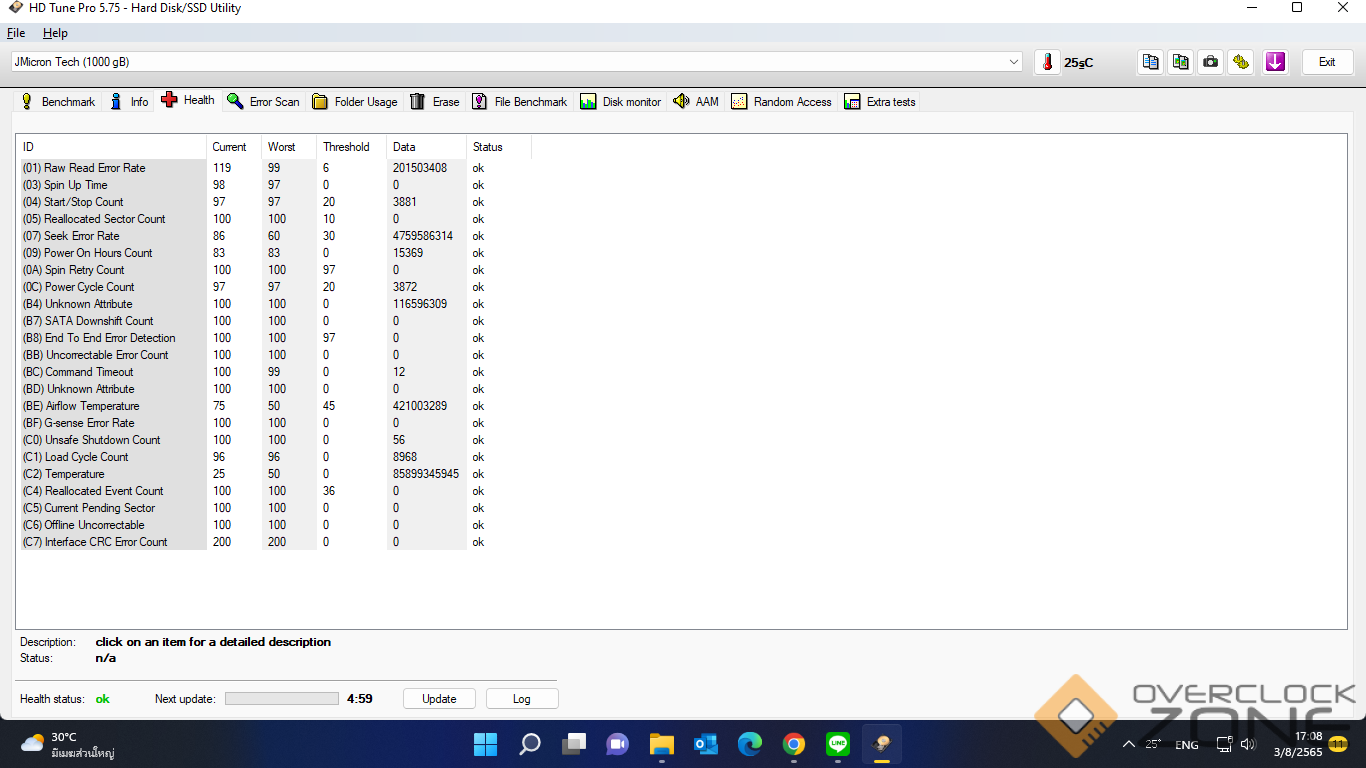The height and width of the screenshot is (768, 1366).
Task: Open the Windows Start menu
Action: [485, 744]
